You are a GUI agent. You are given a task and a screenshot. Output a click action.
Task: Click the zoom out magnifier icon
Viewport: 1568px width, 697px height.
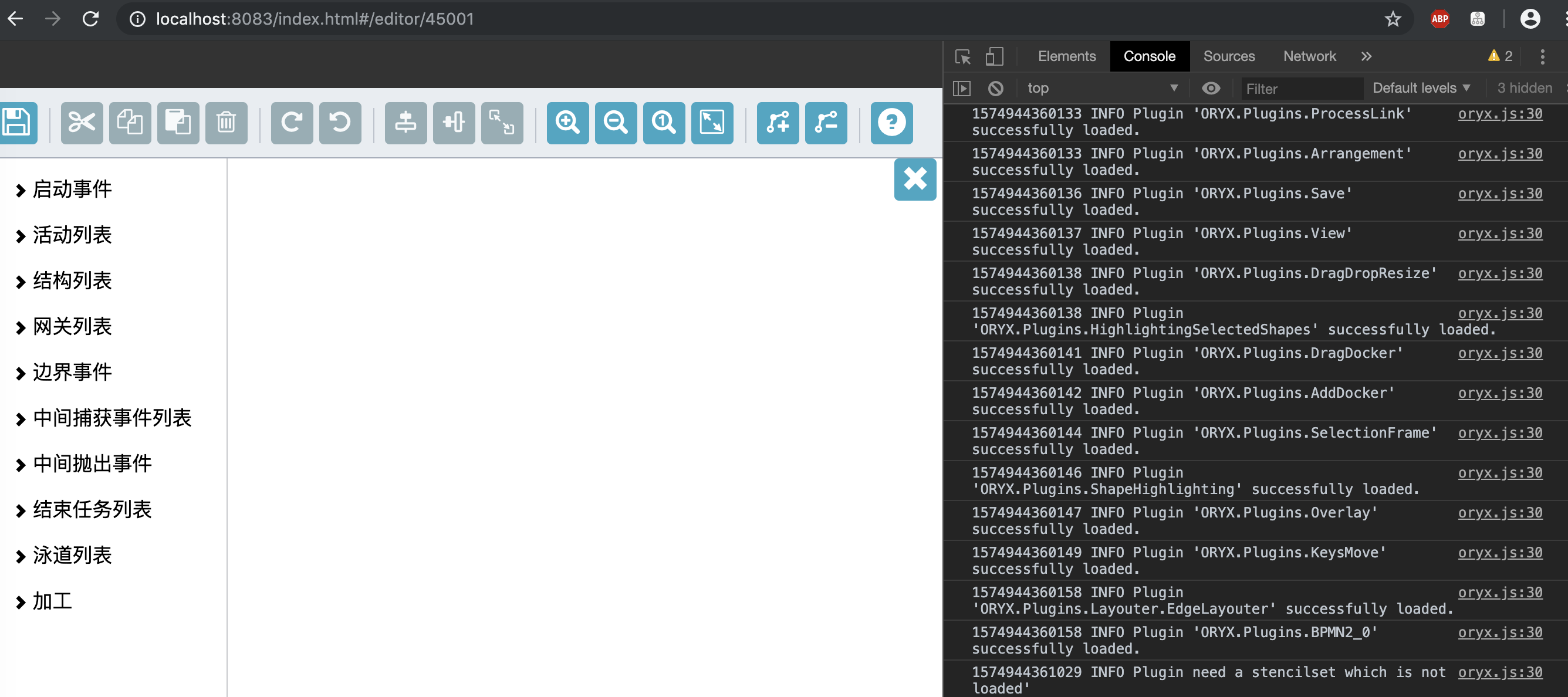tap(615, 123)
